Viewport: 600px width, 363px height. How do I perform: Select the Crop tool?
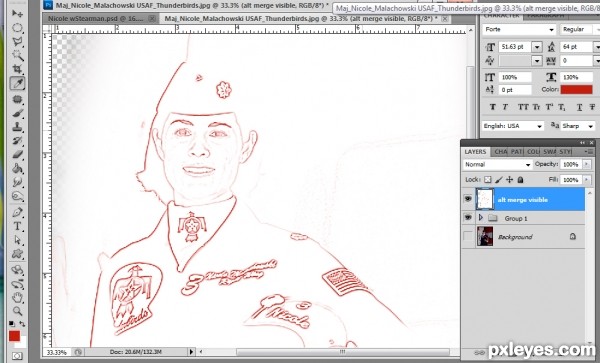click(17, 69)
